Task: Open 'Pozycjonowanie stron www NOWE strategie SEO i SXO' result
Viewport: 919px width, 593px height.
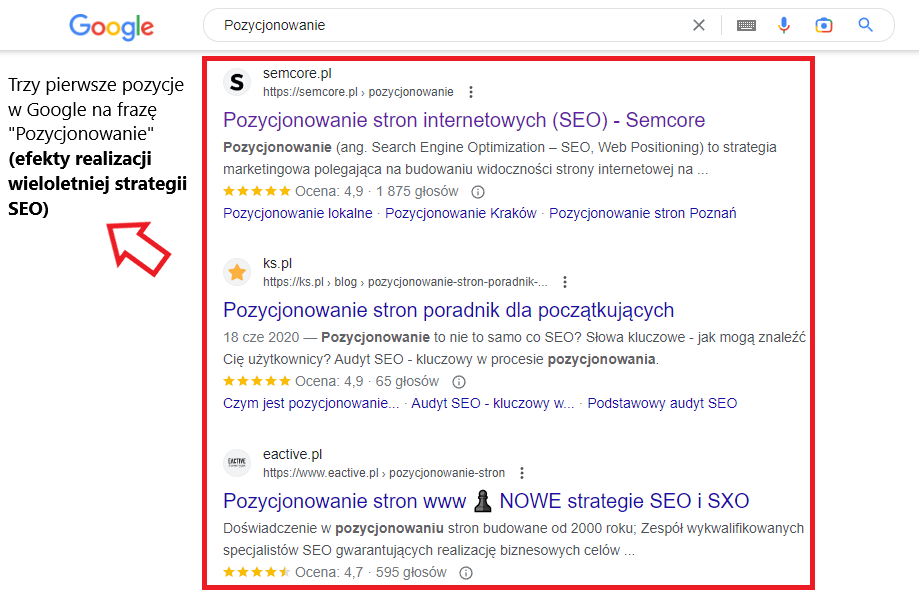Action: tap(486, 501)
